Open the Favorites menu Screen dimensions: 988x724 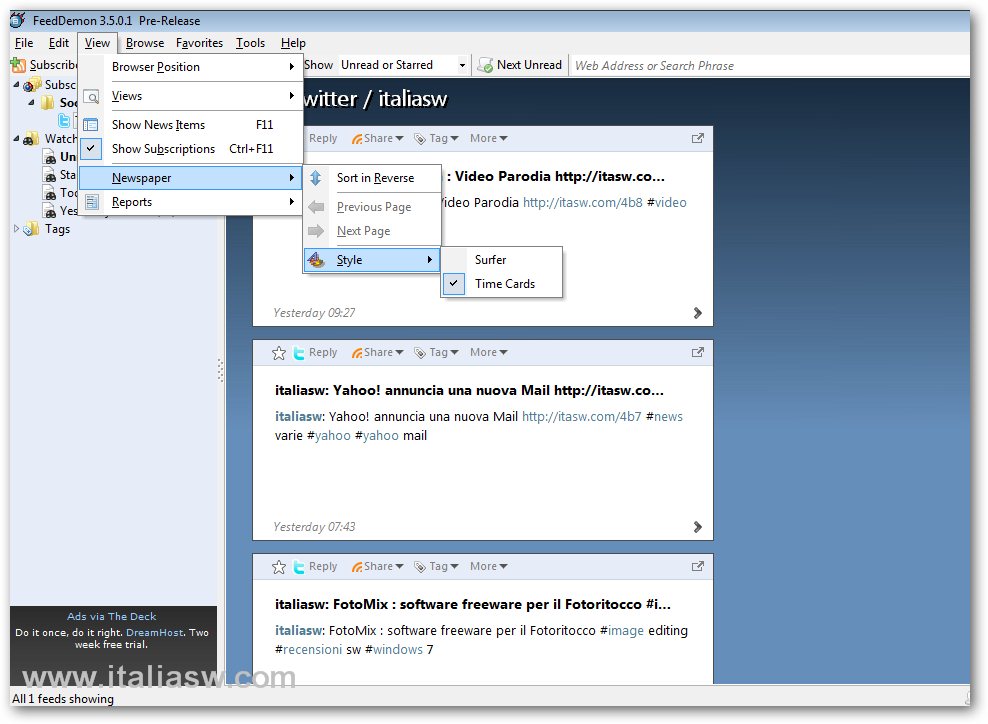click(x=199, y=43)
